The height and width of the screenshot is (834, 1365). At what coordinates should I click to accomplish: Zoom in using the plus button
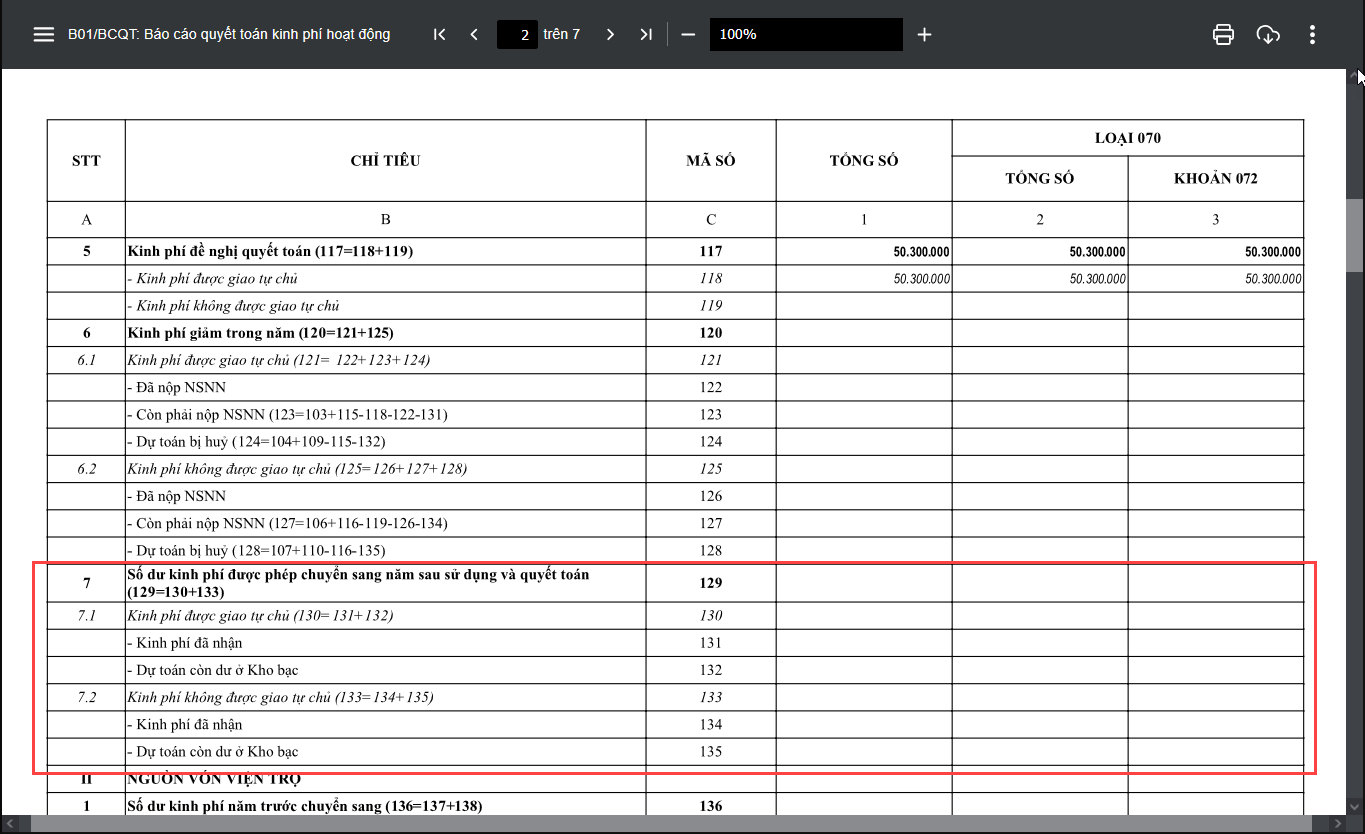coord(924,34)
